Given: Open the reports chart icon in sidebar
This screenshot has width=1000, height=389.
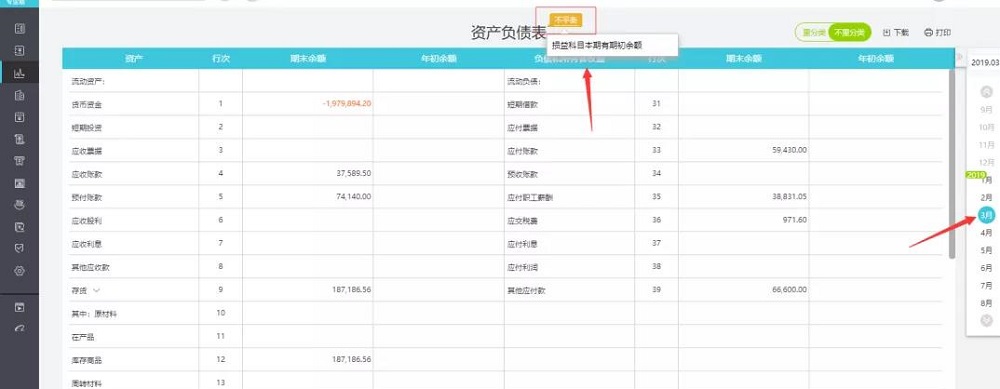Looking at the screenshot, I should pyautogui.click(x=19, y=73).
